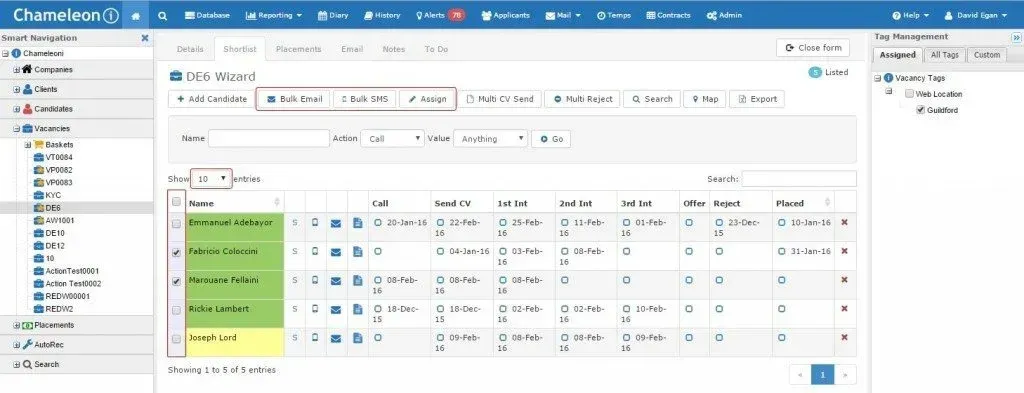1024x393 pixels.
Task: Remove Marouane Fellaini with red X
Action: click(x=844, y=280)
